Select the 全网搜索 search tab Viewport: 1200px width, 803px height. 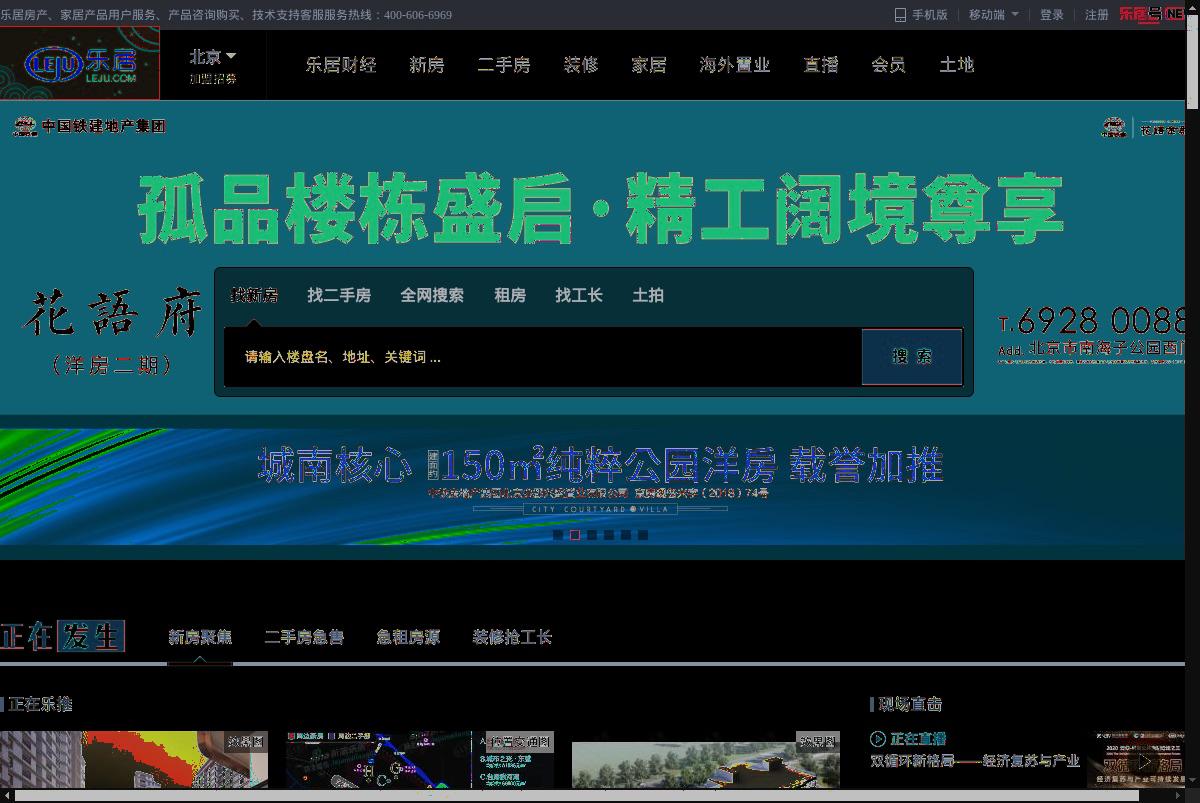point(432,295)
